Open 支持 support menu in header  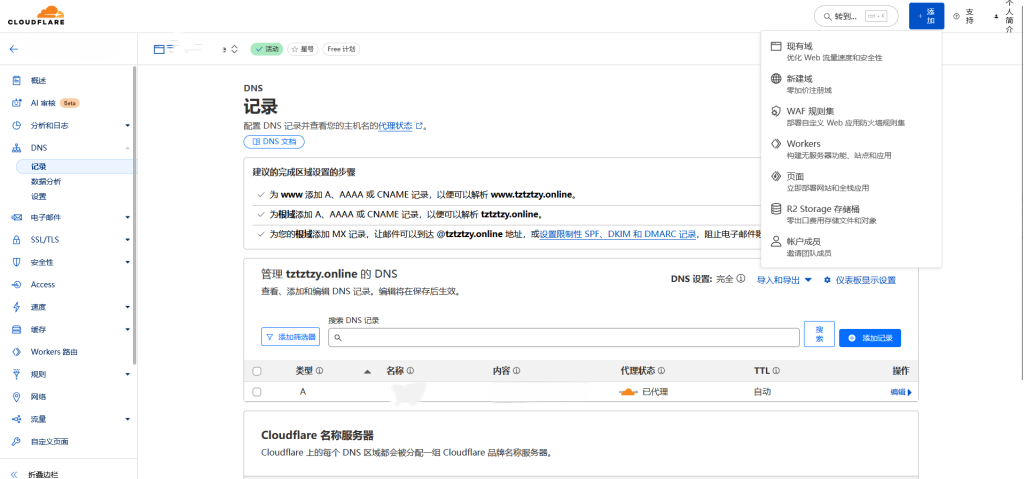[964, 16]
